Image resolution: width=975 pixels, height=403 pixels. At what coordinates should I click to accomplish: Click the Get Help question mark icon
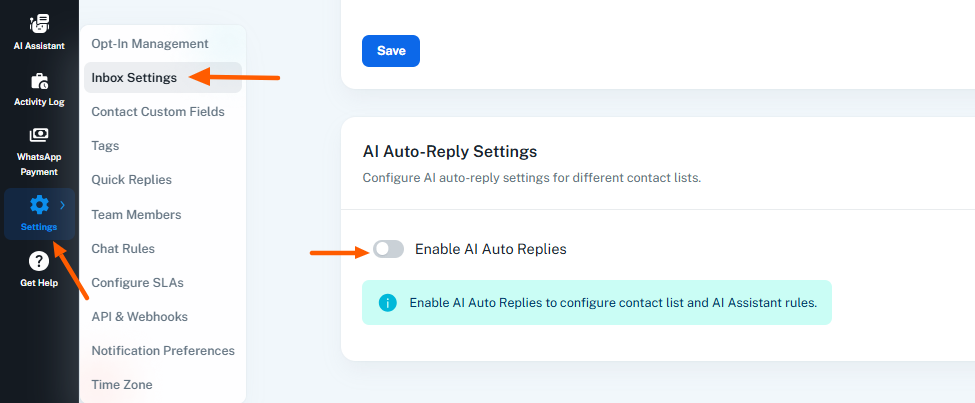39,261
